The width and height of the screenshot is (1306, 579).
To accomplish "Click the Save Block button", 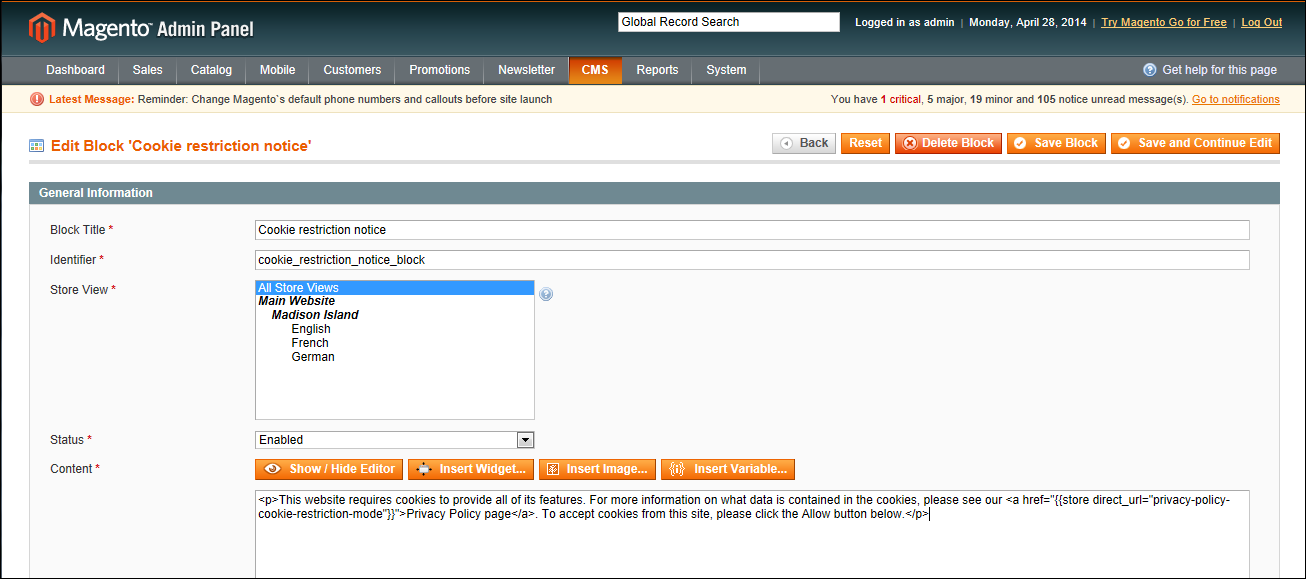I will coord(1056,143).
